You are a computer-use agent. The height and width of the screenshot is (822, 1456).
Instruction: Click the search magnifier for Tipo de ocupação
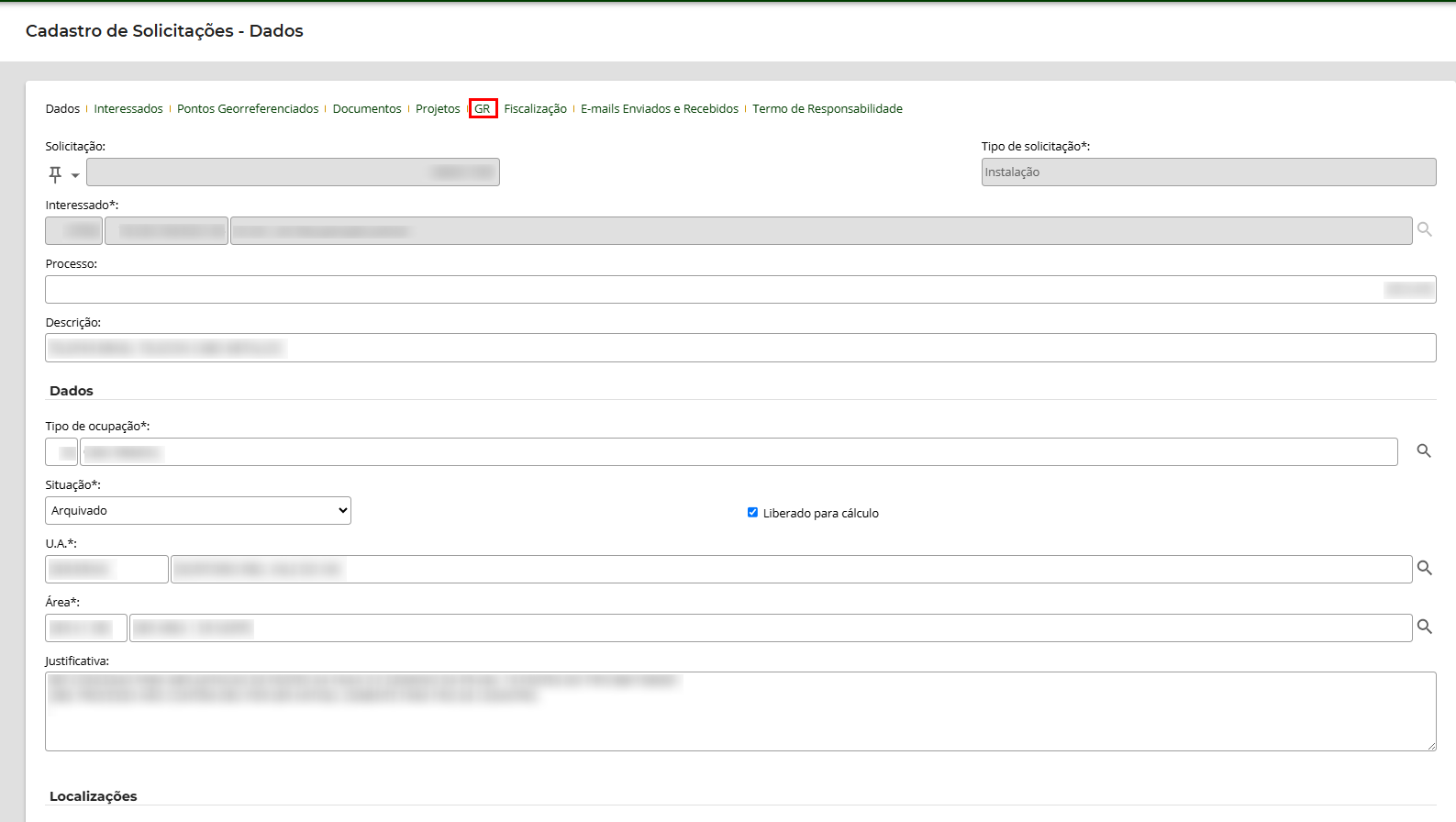(x=1424, y=451)
